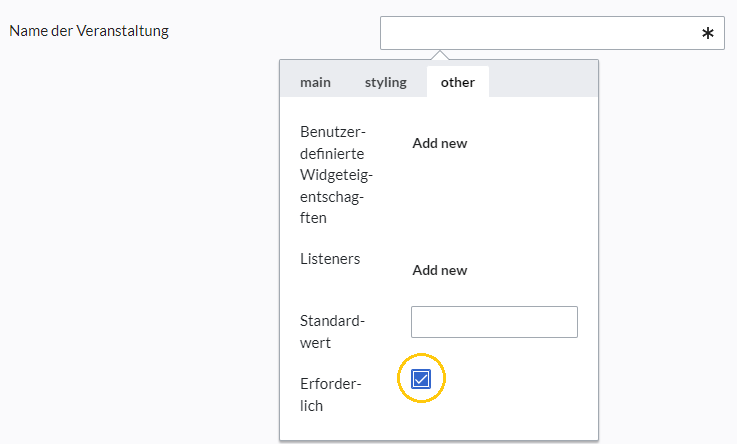
Task: Click the Listeners label
Action: click(x=330, y=259)
